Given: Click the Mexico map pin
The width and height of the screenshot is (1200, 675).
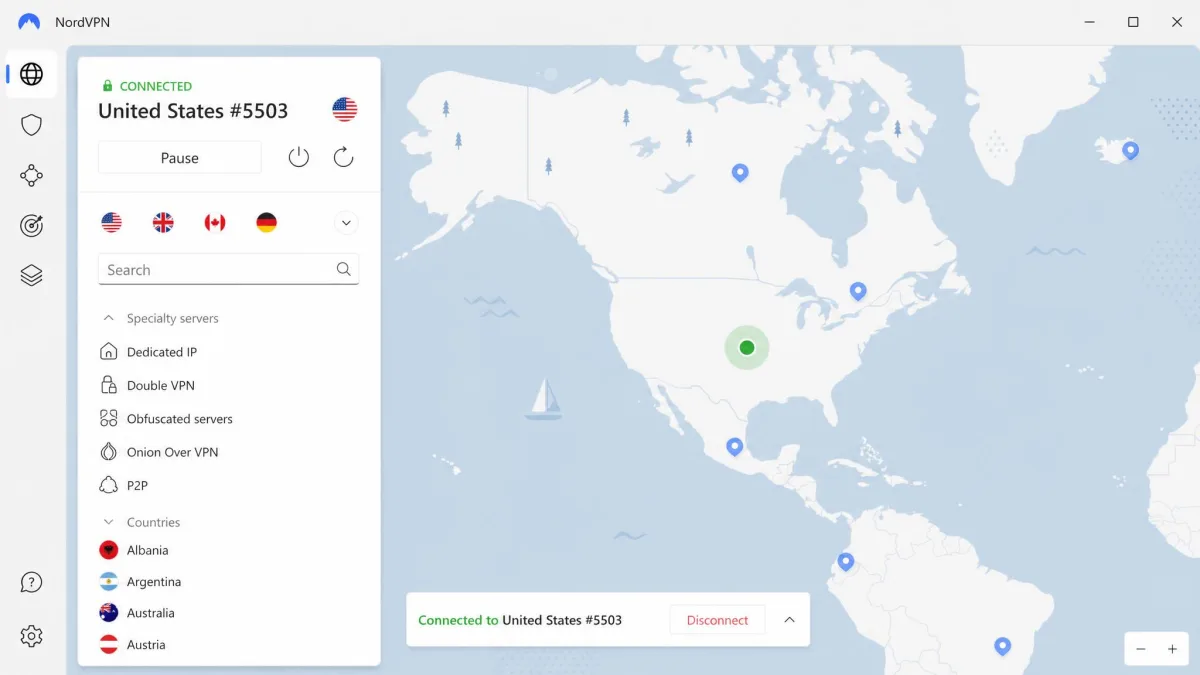Looking at the screenshot, I should click(x=735, y=447).
